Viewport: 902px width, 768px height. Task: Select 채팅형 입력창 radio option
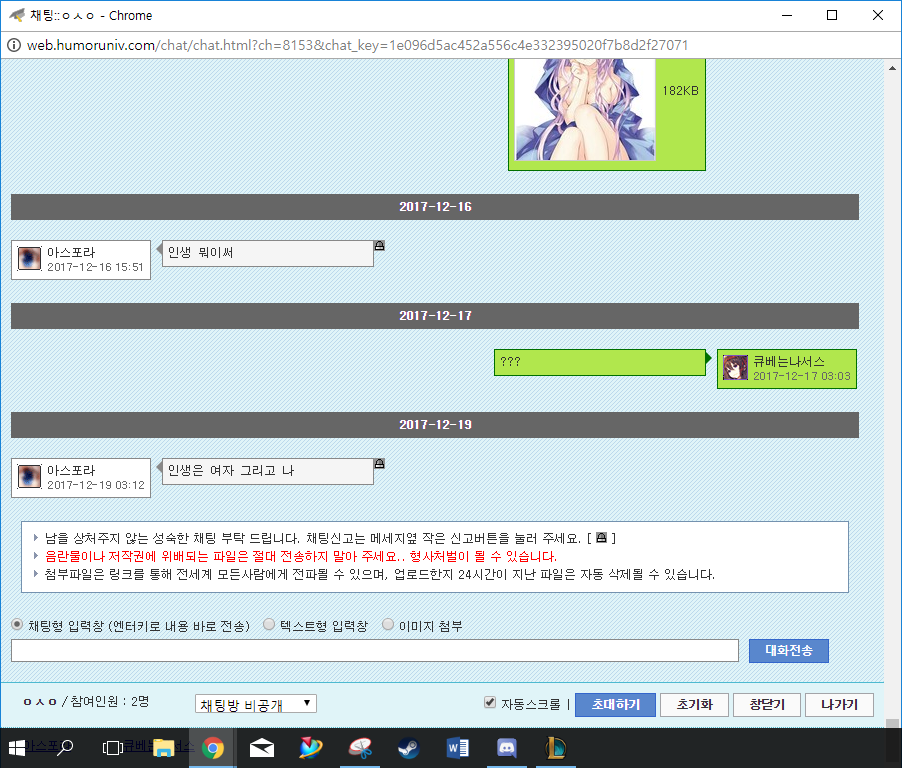tap(17, 625)
